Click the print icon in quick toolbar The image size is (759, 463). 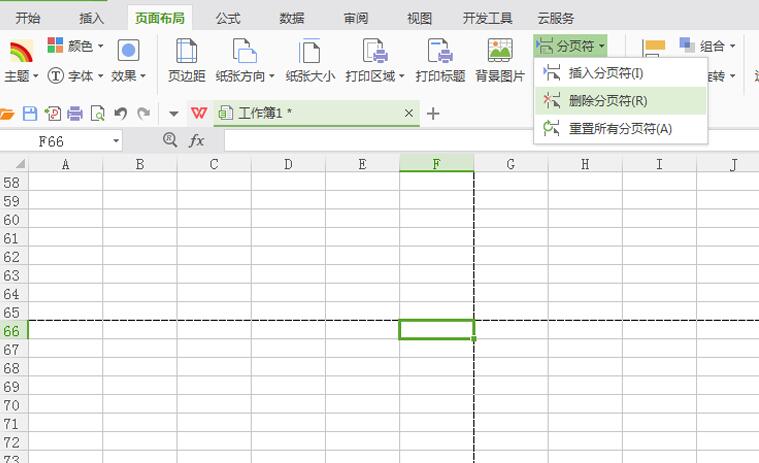(75, 114)
